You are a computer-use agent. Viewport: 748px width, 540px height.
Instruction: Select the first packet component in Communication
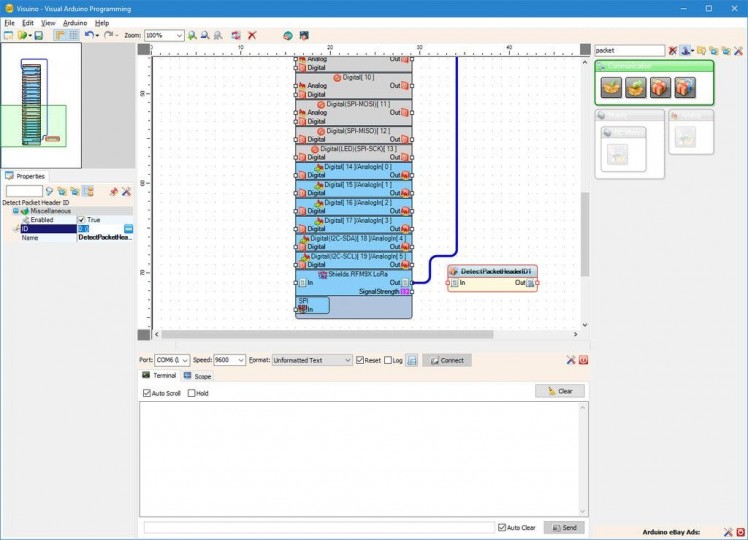click(611, 88)
